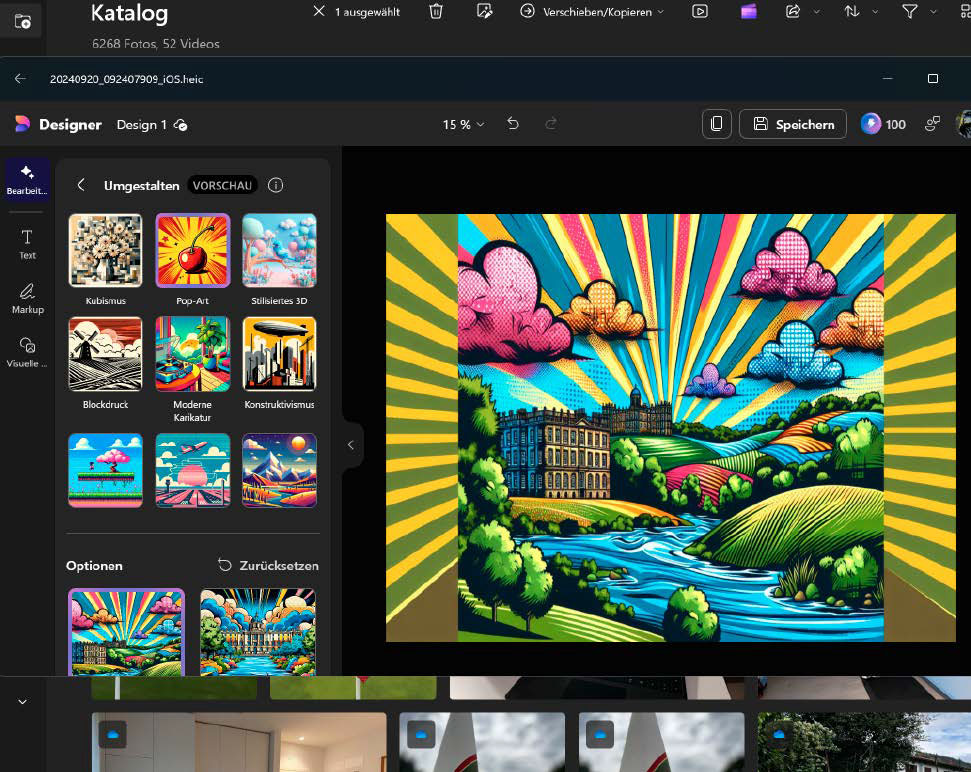The image size is (971, 772).
Task: Open the Visuelle tools sidebar icon
Action: pos(27,351)
